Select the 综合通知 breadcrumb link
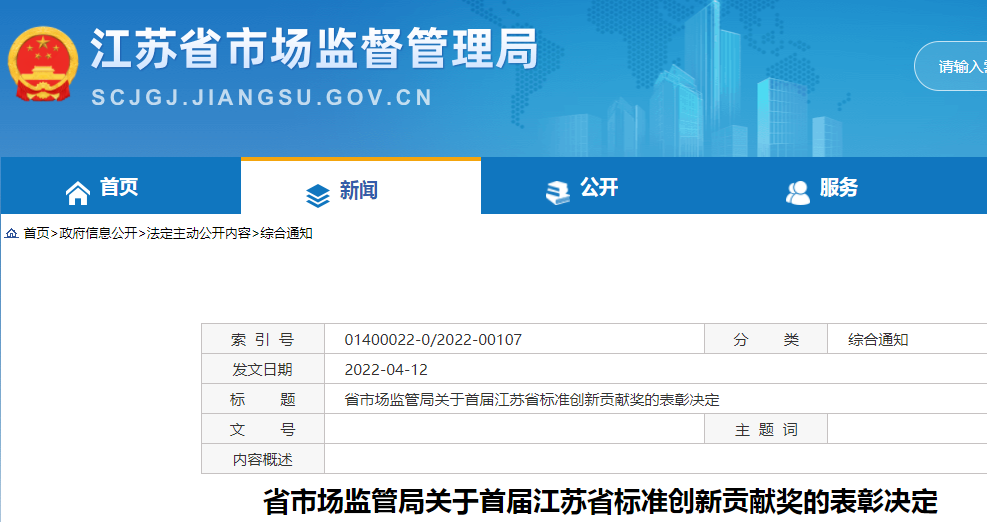The width and height of the screenshot is (987, 522). (286, 233)
